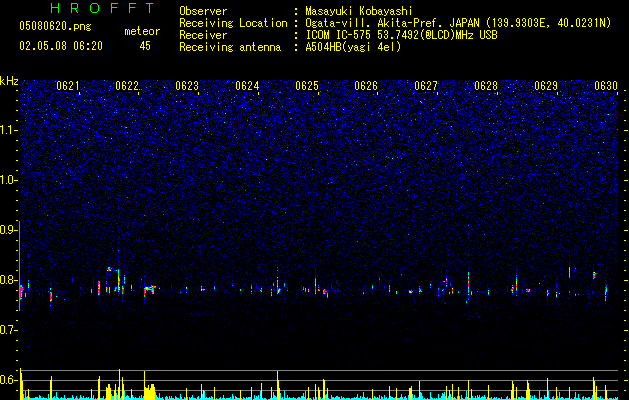Screen dimensions: 629x400
Task: Select observer name Masayuki Kobayashi
Action: [x=359, y=11]
